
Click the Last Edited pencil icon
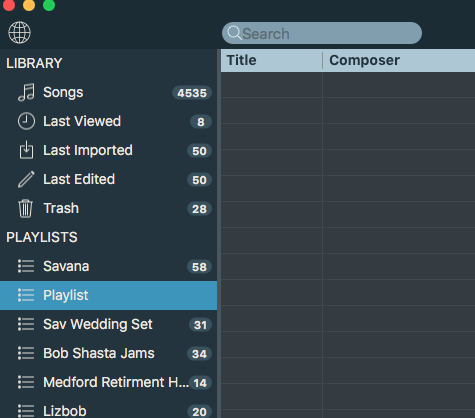pos(26,179)
